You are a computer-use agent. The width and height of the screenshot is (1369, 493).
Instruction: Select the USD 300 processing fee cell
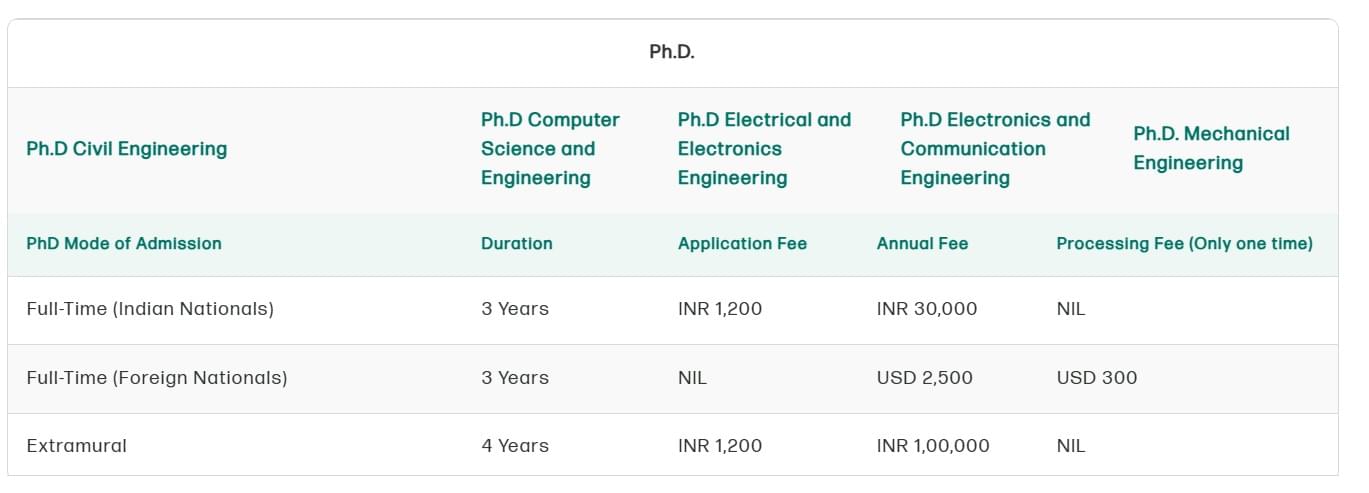tap(1096, 378)
